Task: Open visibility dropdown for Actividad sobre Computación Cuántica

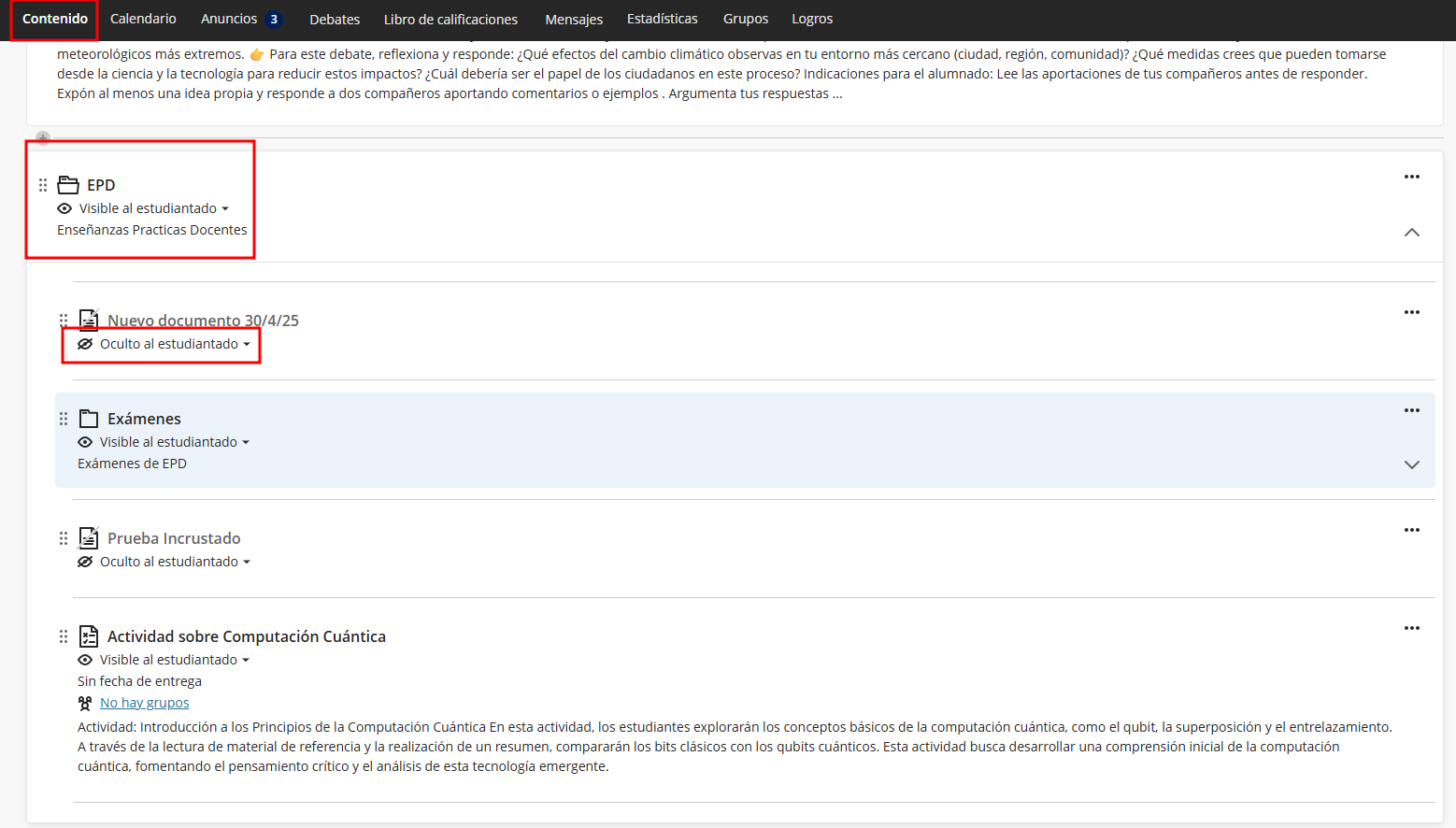Action: tap(165, 660)
